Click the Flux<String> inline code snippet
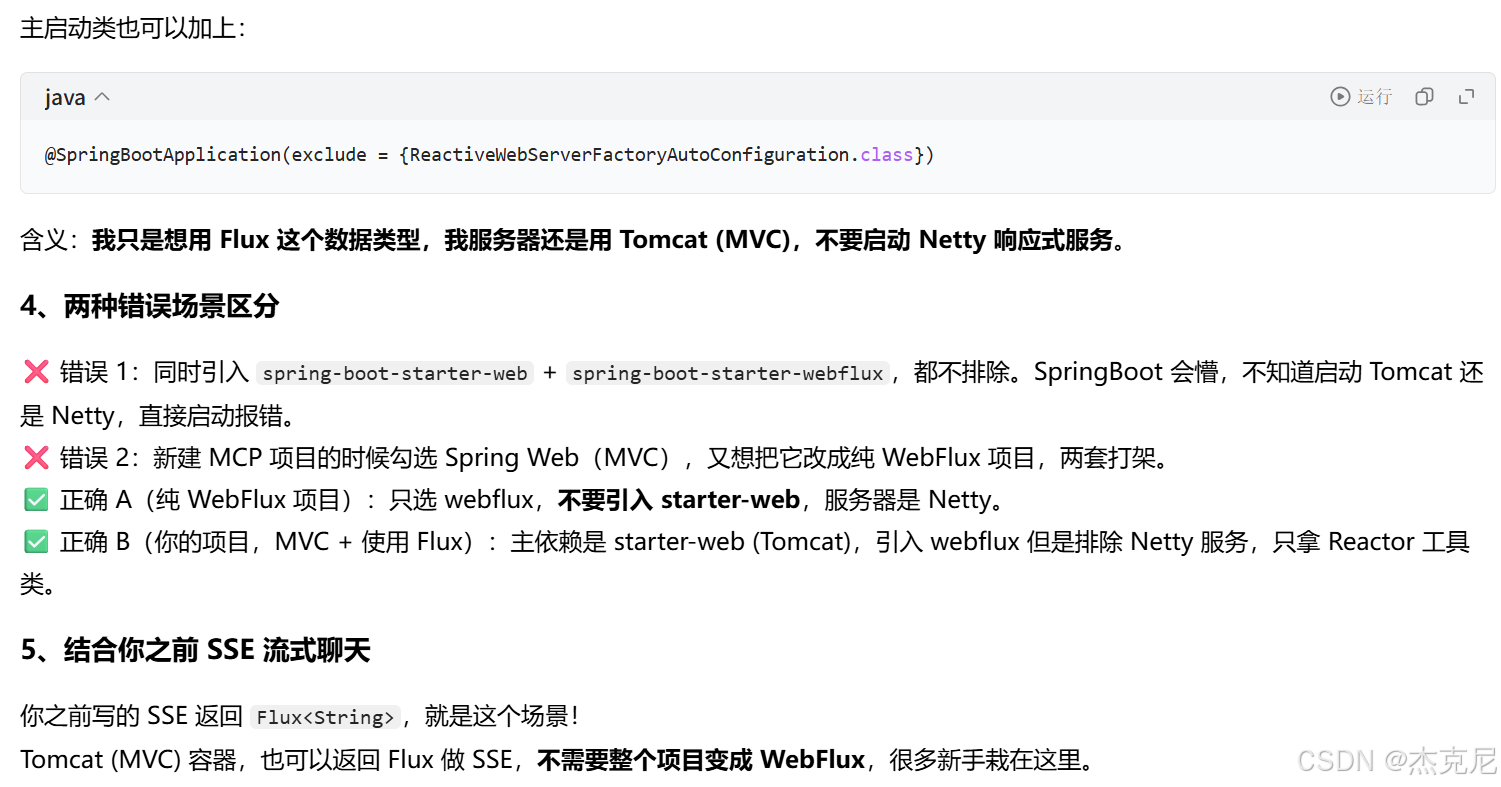 point(326,717)
